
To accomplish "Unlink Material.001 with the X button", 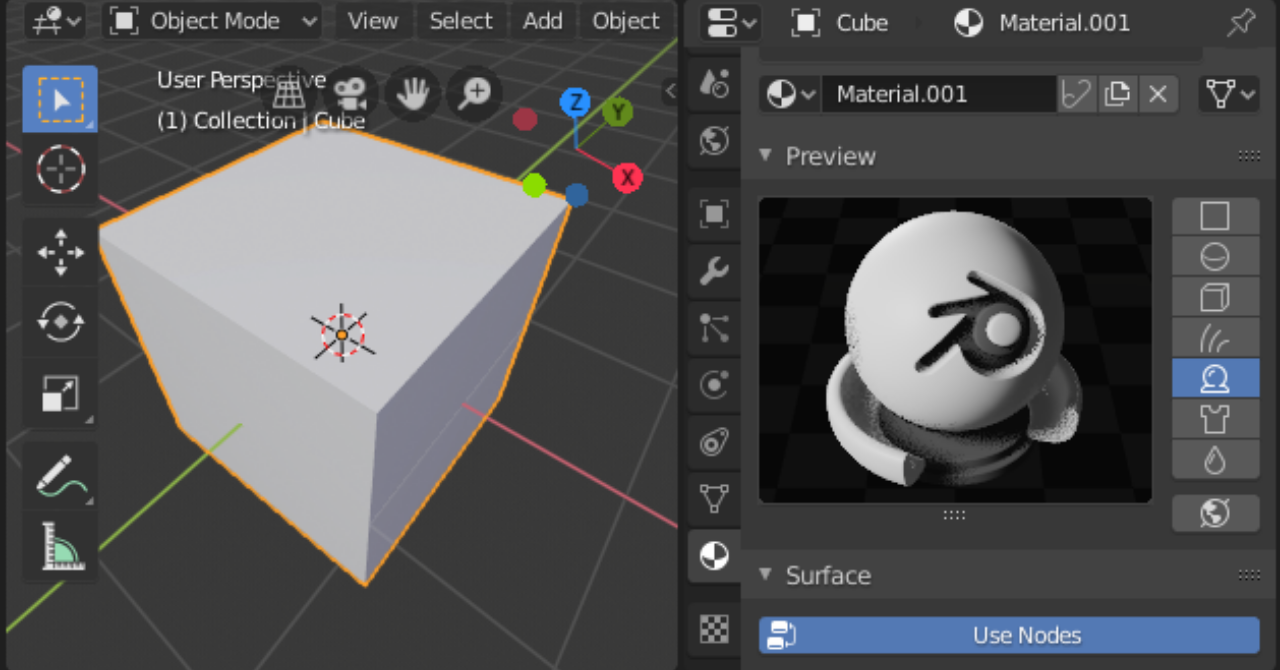I will pos(1157,95).
